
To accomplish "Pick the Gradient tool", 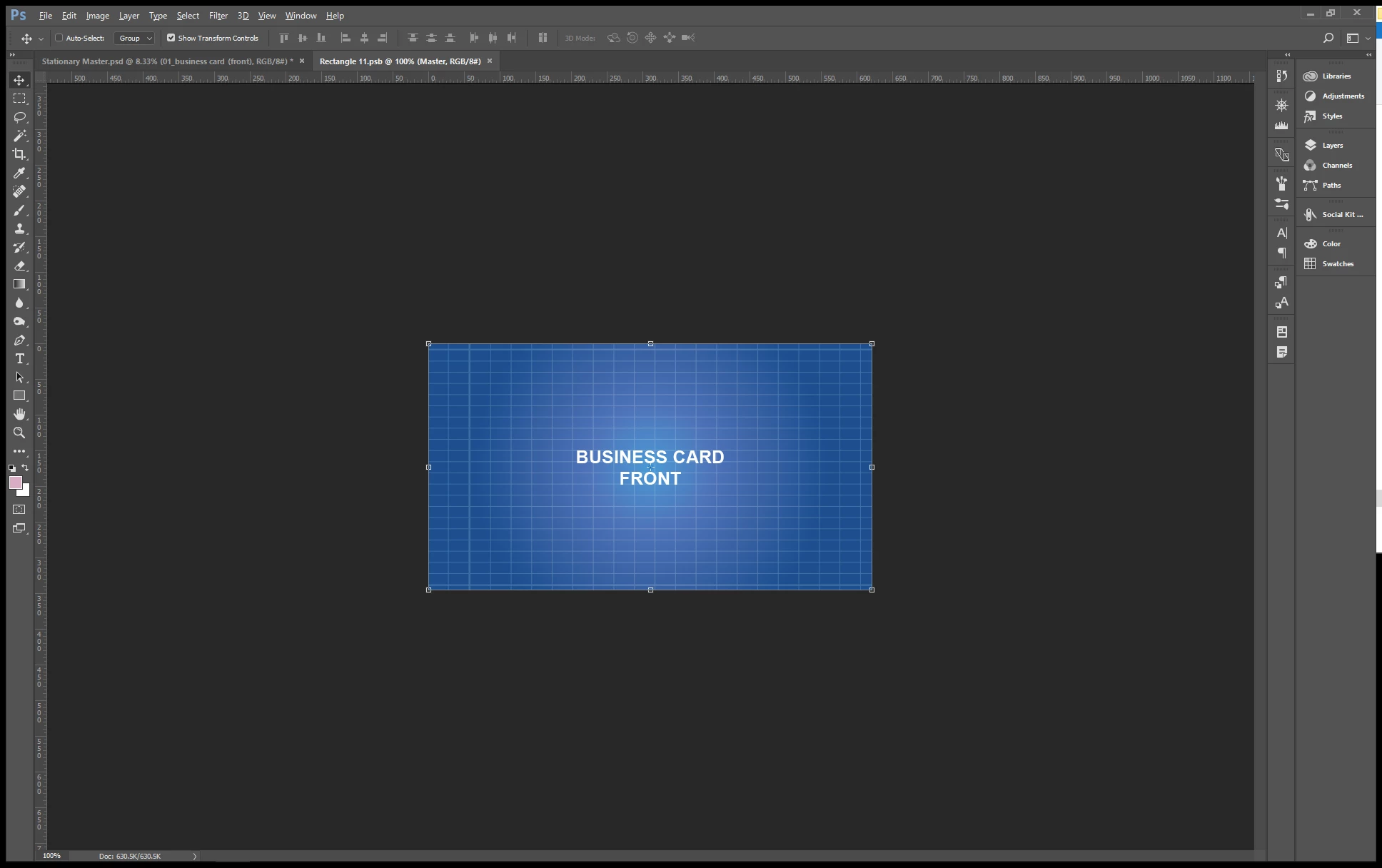I will (19, 284).
